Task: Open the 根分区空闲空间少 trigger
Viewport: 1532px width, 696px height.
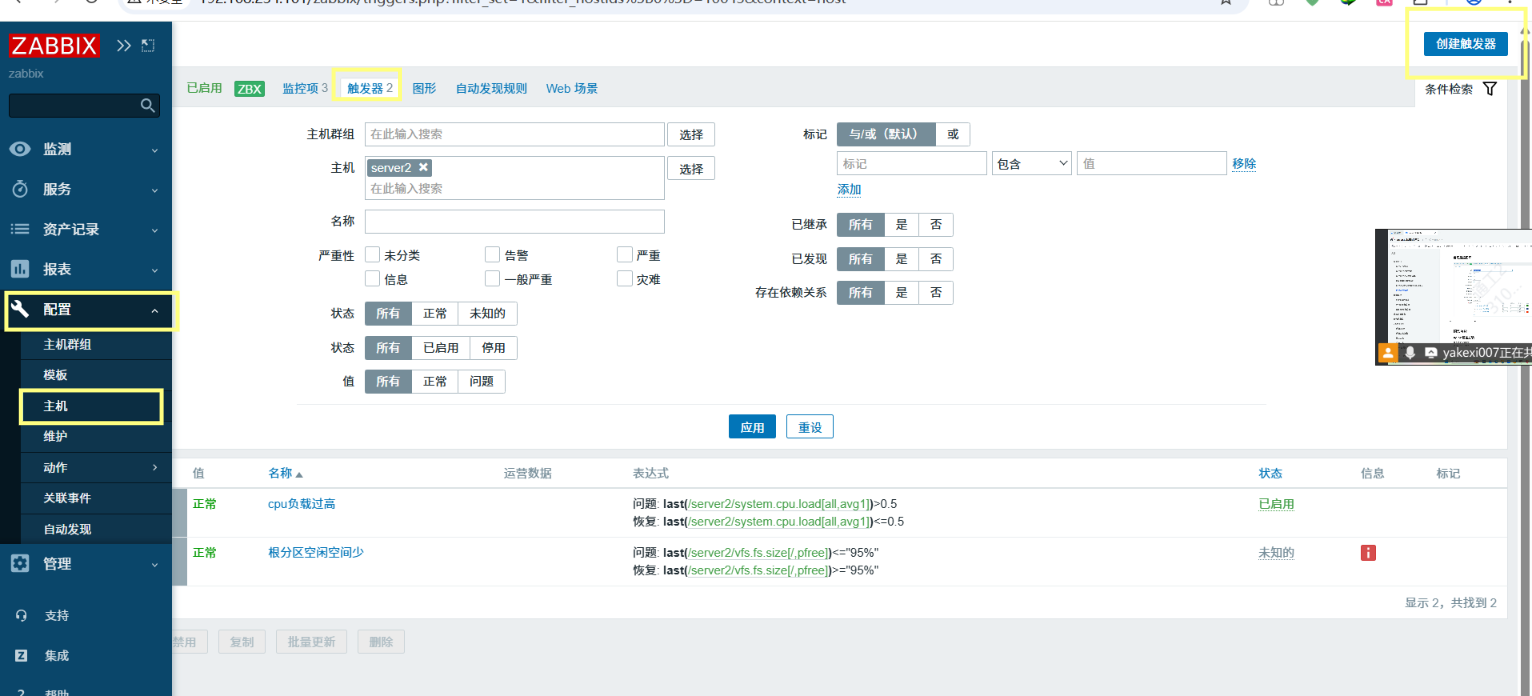Action: 316,553
